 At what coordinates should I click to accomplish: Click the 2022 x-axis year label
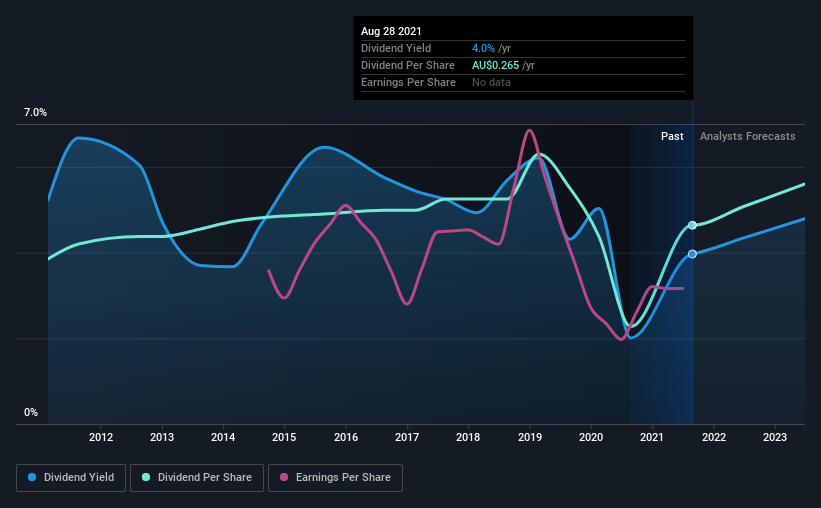pyautogui.click(x=714, y=437)
